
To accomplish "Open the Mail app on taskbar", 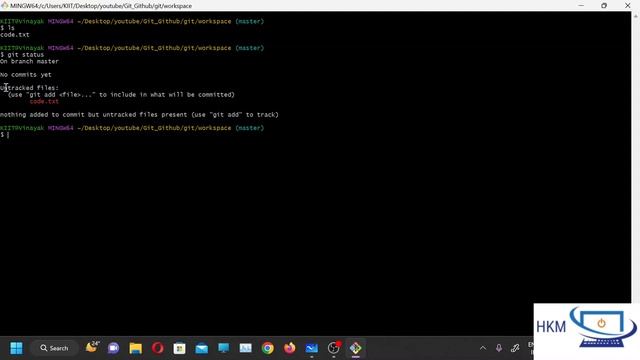I will (202, 348).
